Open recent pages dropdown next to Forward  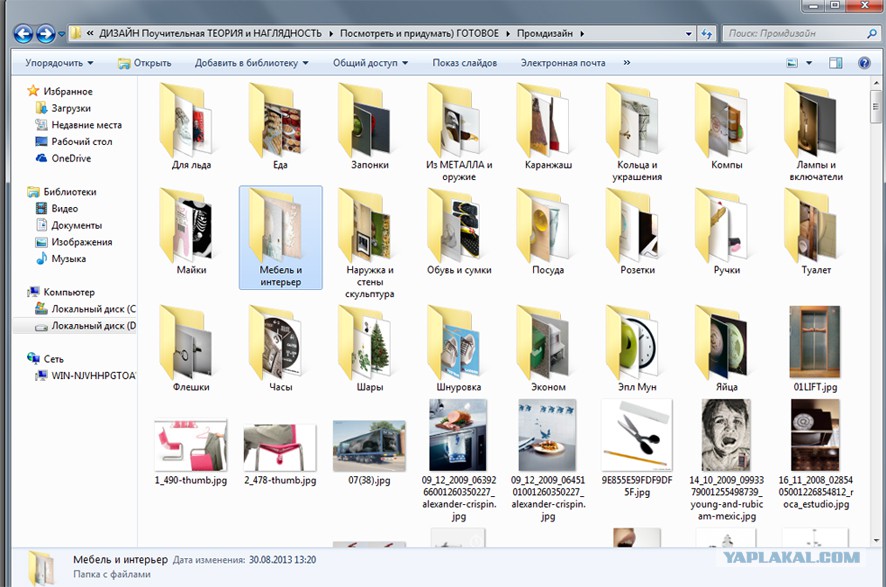(62, 34)
